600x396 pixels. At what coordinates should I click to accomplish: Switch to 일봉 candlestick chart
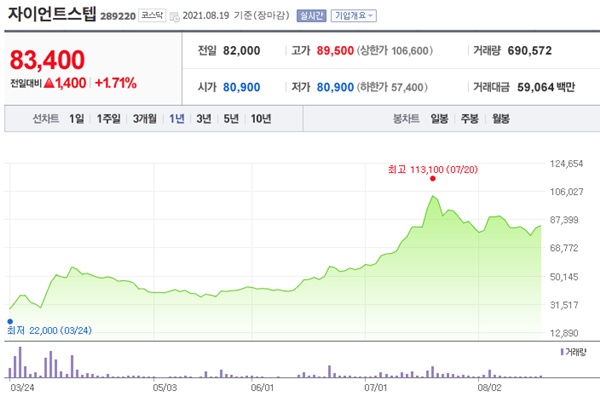[439, 119]
